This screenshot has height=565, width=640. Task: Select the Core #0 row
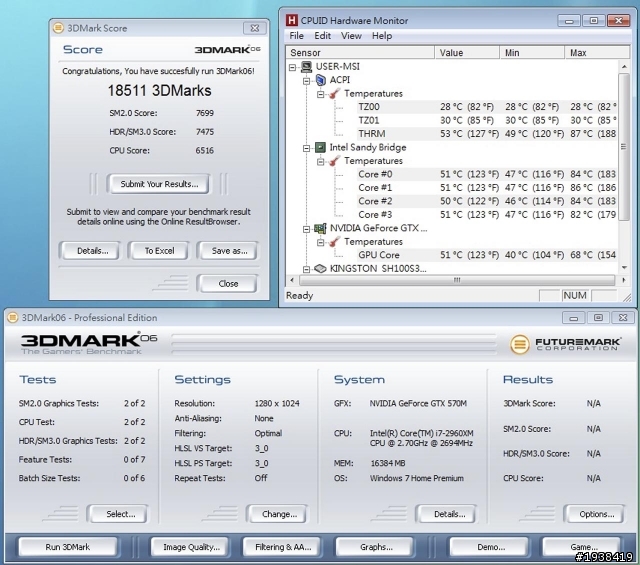coord(486,174)
